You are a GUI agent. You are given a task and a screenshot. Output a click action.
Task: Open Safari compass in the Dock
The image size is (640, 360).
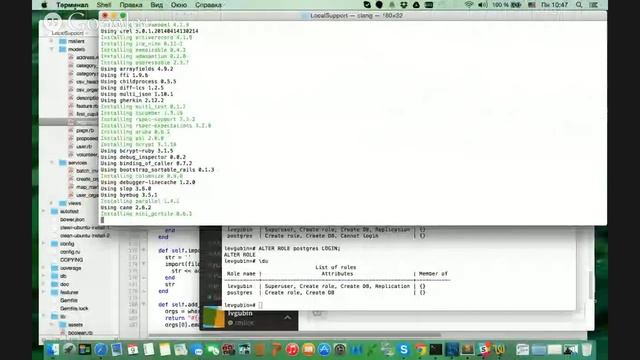(101, 349)
